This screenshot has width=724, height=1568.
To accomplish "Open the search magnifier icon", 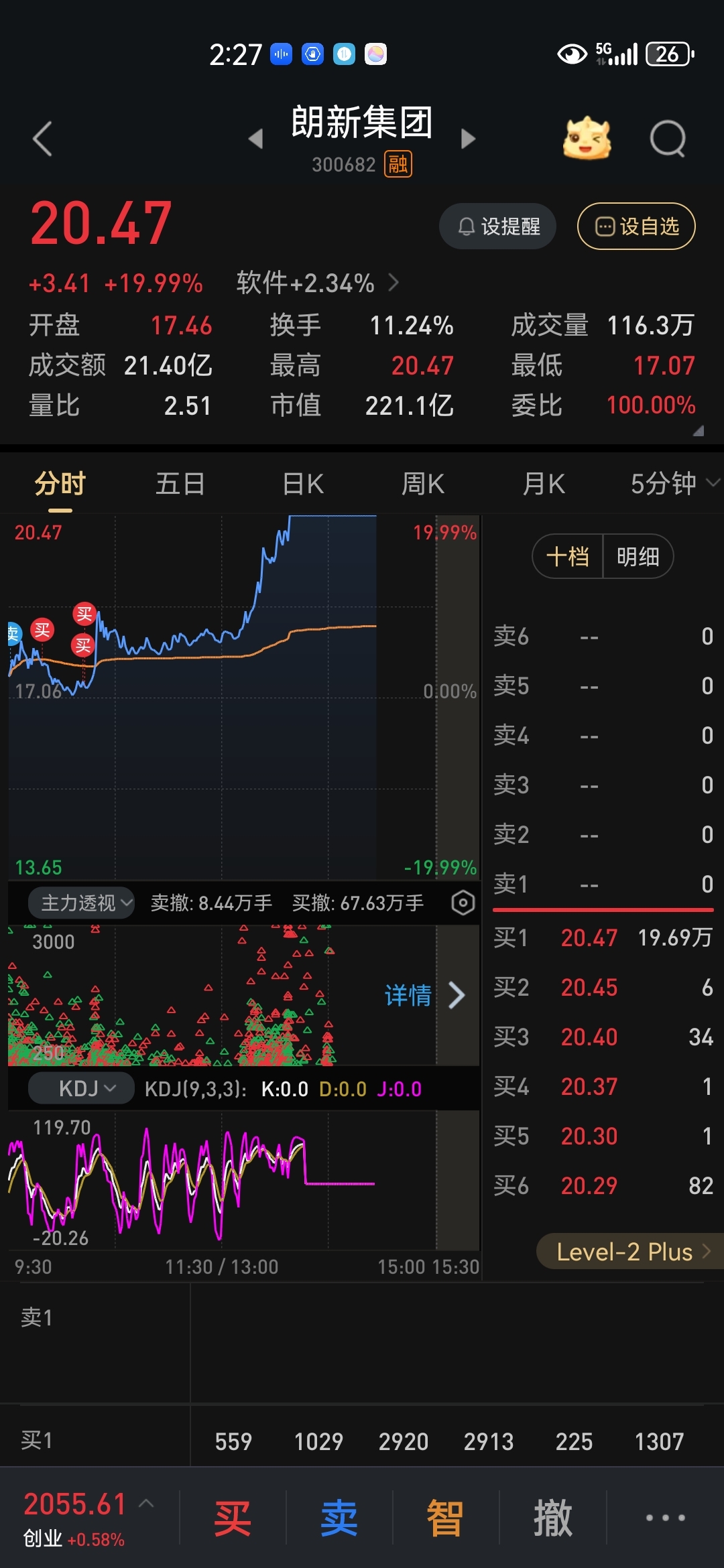I will pyautogui.click(x=668, y=139).
